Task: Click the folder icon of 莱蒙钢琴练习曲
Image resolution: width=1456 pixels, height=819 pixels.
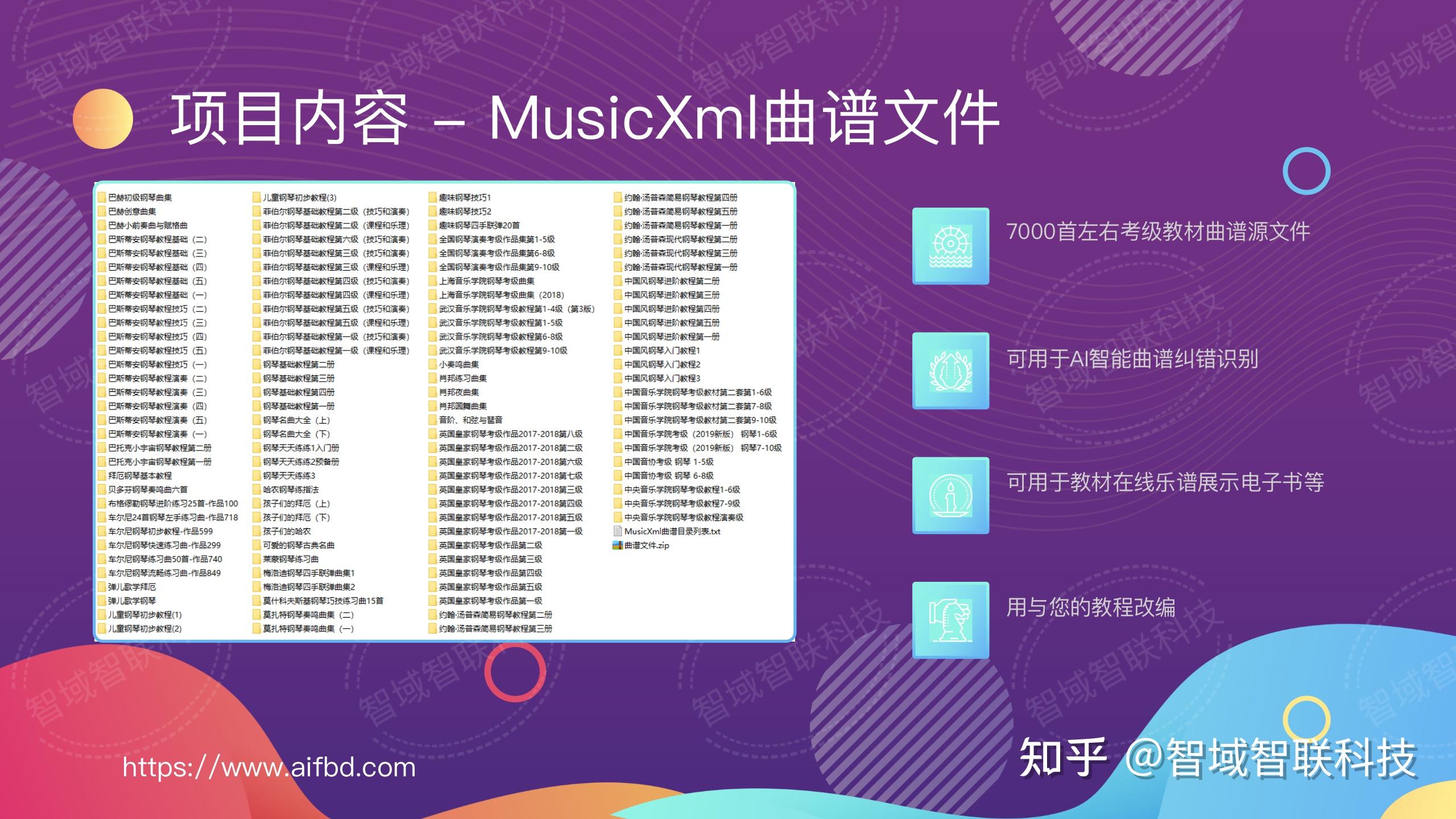Action: click(x=257, y=559)
